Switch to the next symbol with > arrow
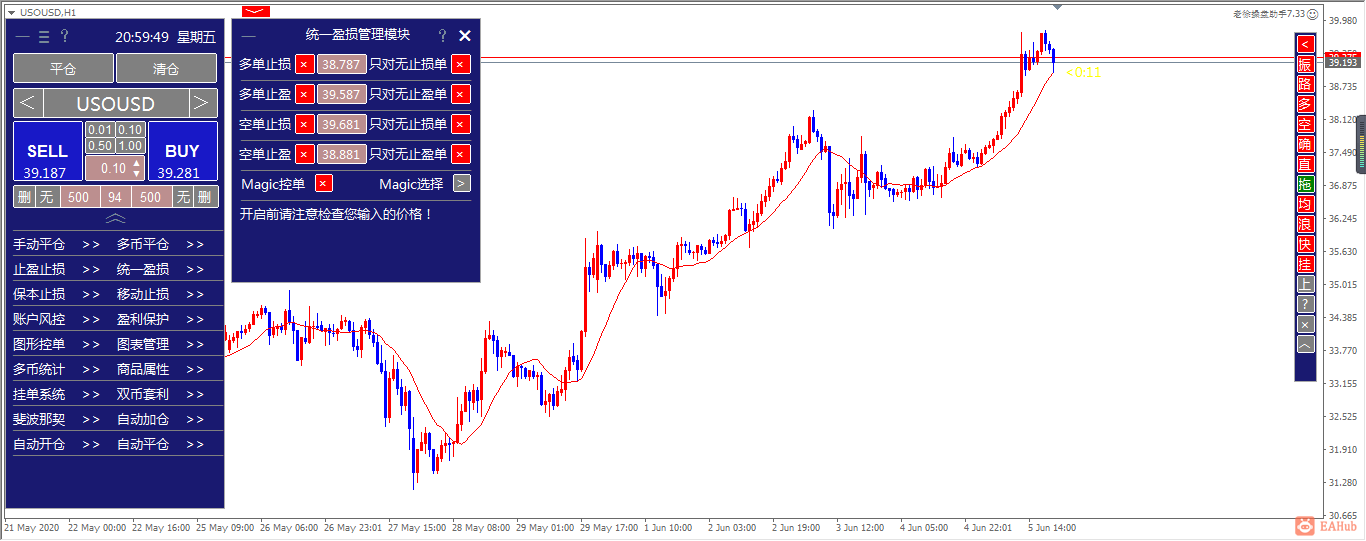The image size is (1366, 541). [203, 104]
